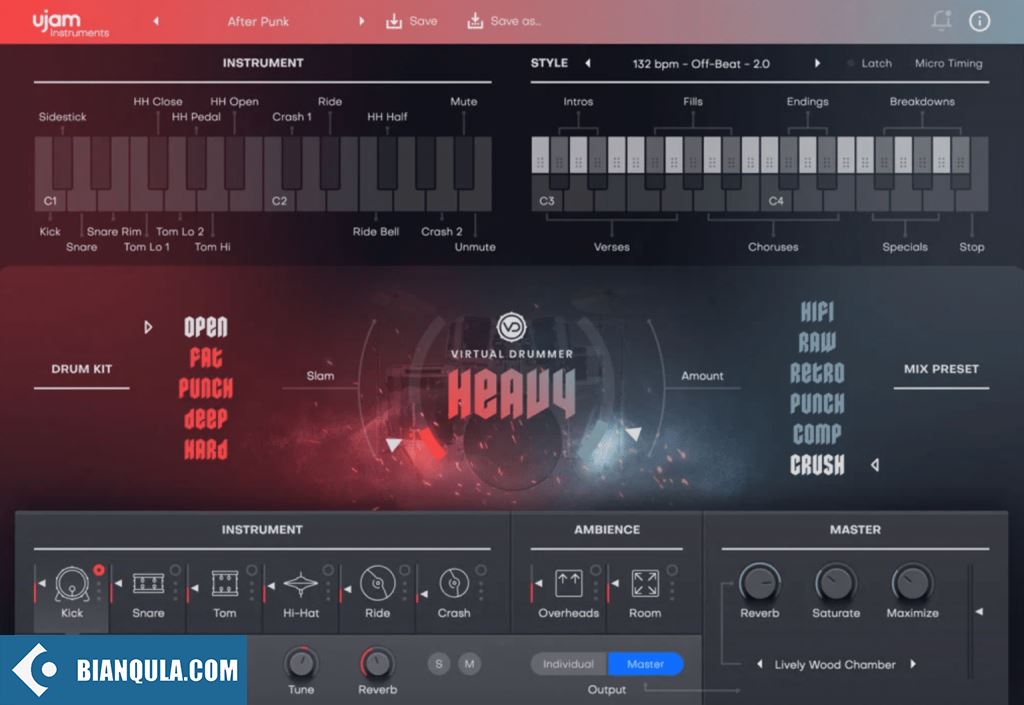Select previous style with left arrow
The width and height of the screenshot is (1024, 705).
tap(588, 63)
